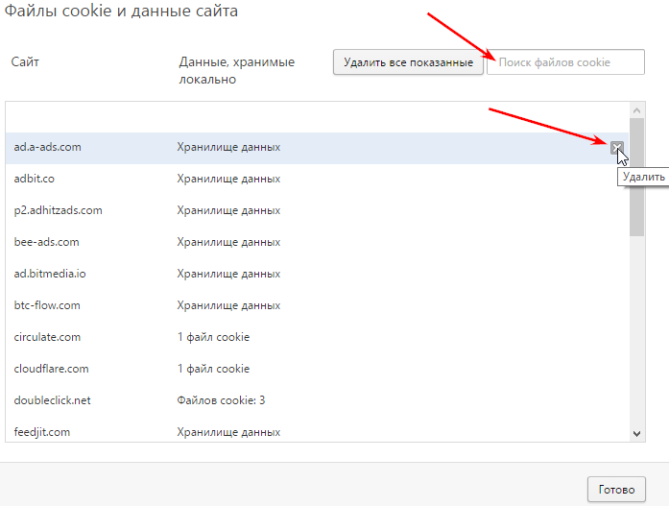
Task: Click 'Данные, хранимые локально' column header
Action: click(x=237, y=70)
